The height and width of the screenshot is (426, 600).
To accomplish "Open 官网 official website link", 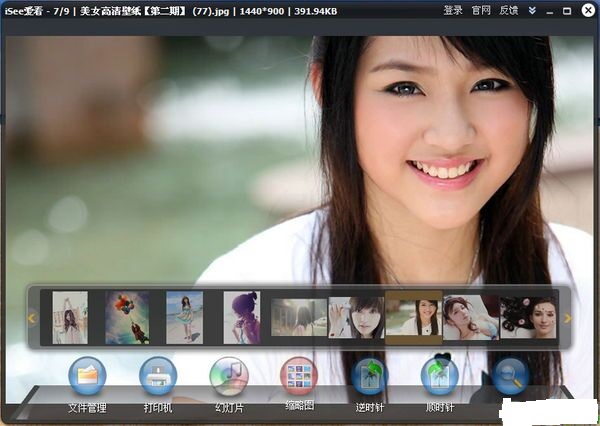I will [x=481, y=10].
